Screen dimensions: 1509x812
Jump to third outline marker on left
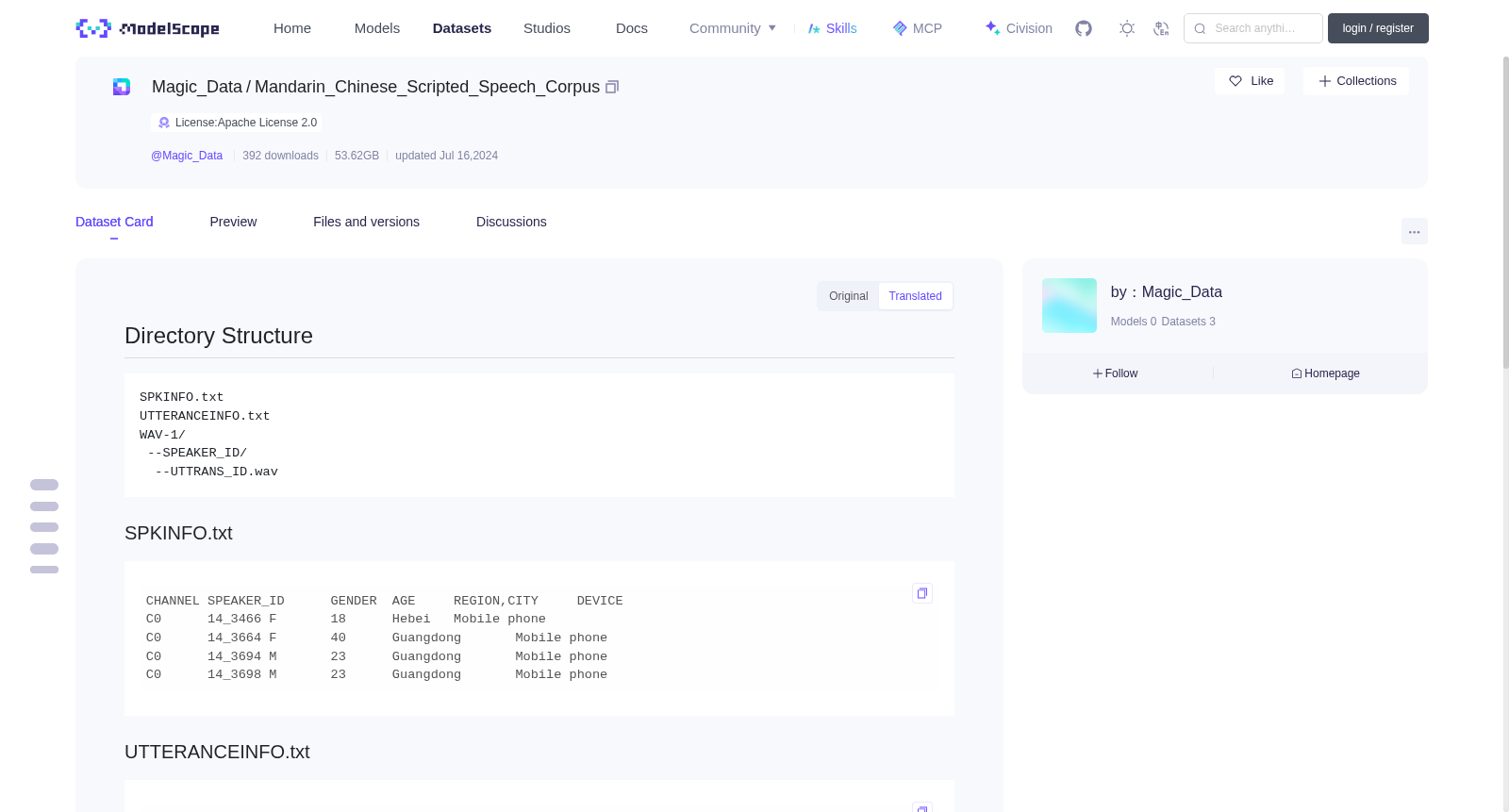44,527
